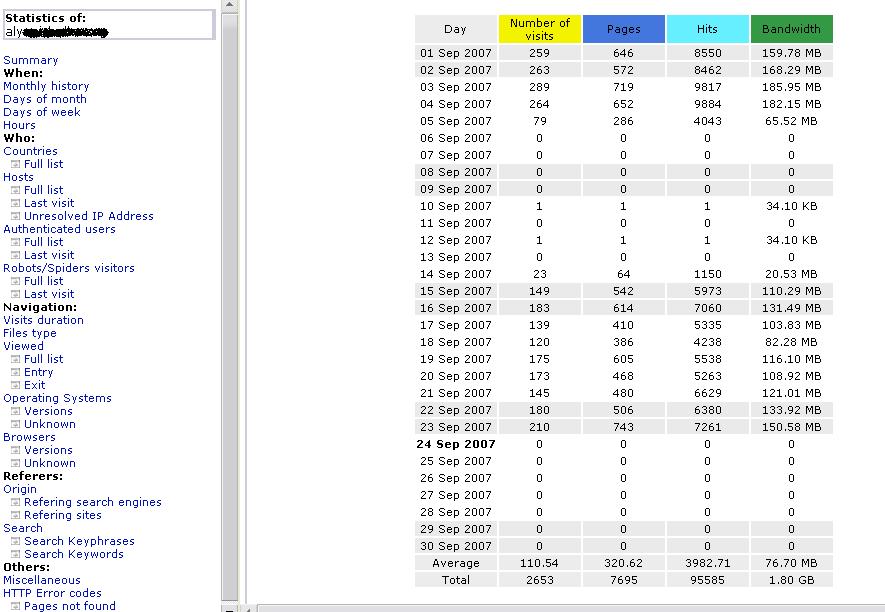The width and height of the screenshot is (885, 612).
Task: Open HTTP Error codes link
Action: [x=52, y=592]
